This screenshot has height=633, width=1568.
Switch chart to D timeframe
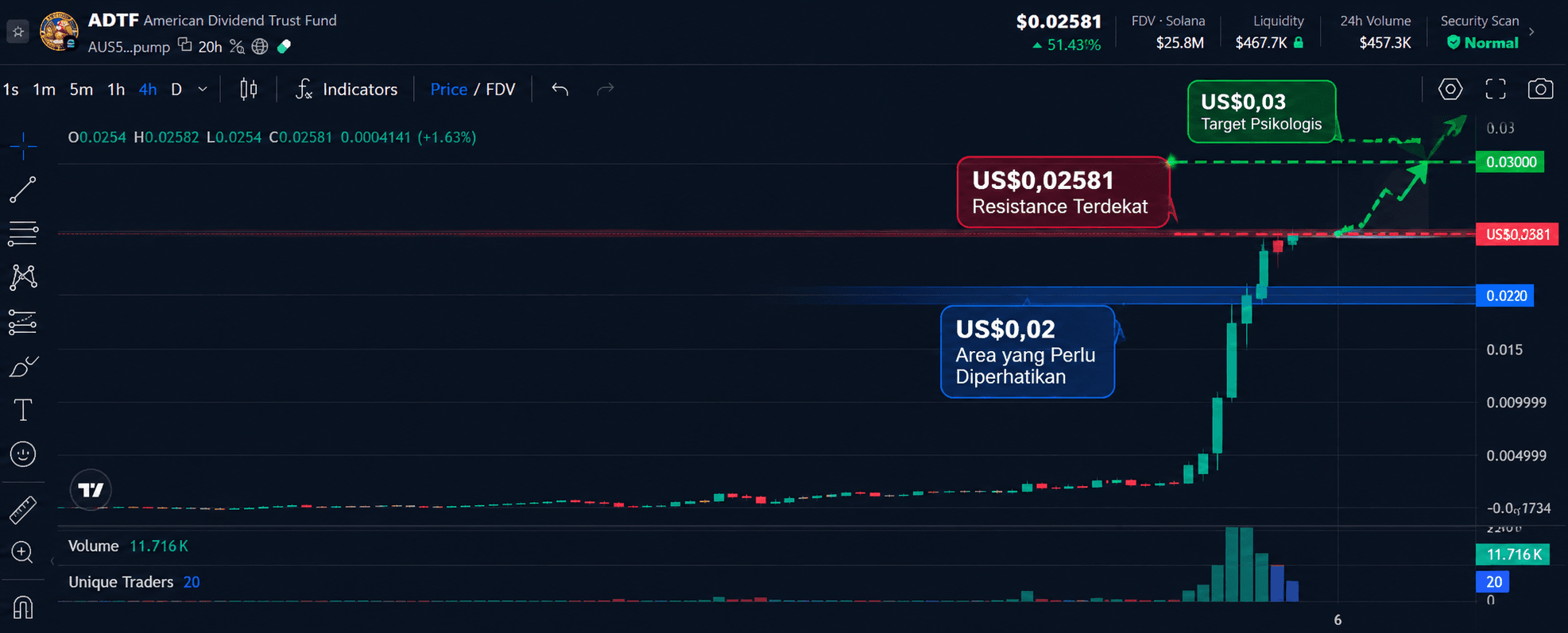click(176, 89)
